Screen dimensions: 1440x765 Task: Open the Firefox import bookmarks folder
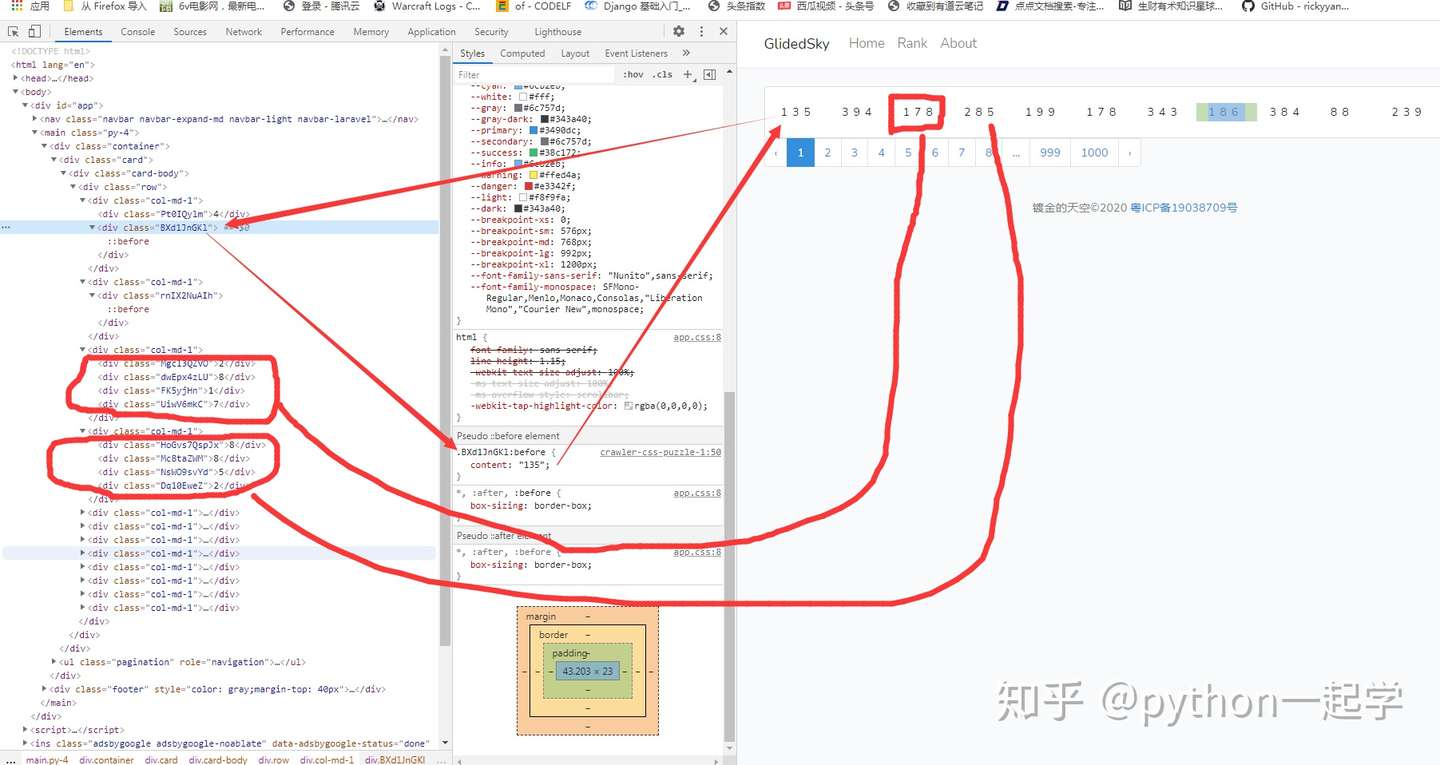tap(104, 6)
